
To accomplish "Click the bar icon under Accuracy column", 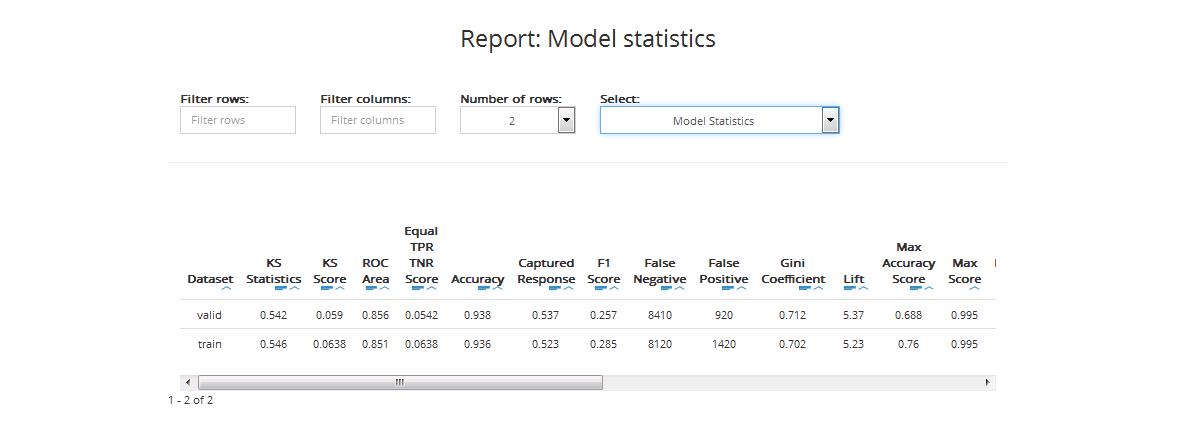I will click(483, 289).
